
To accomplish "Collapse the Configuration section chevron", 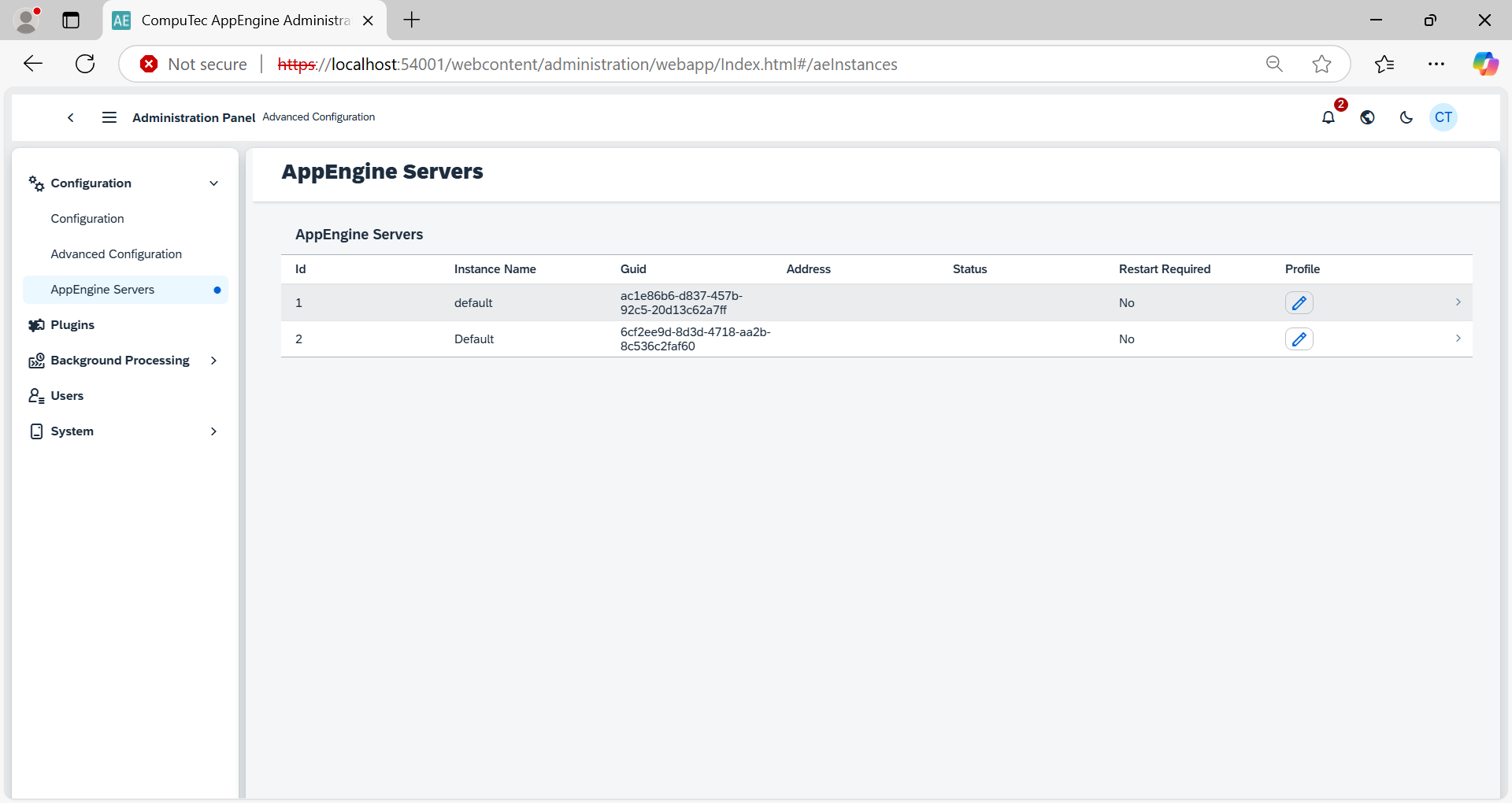I will pyautogui.click(x=213, y=183).
